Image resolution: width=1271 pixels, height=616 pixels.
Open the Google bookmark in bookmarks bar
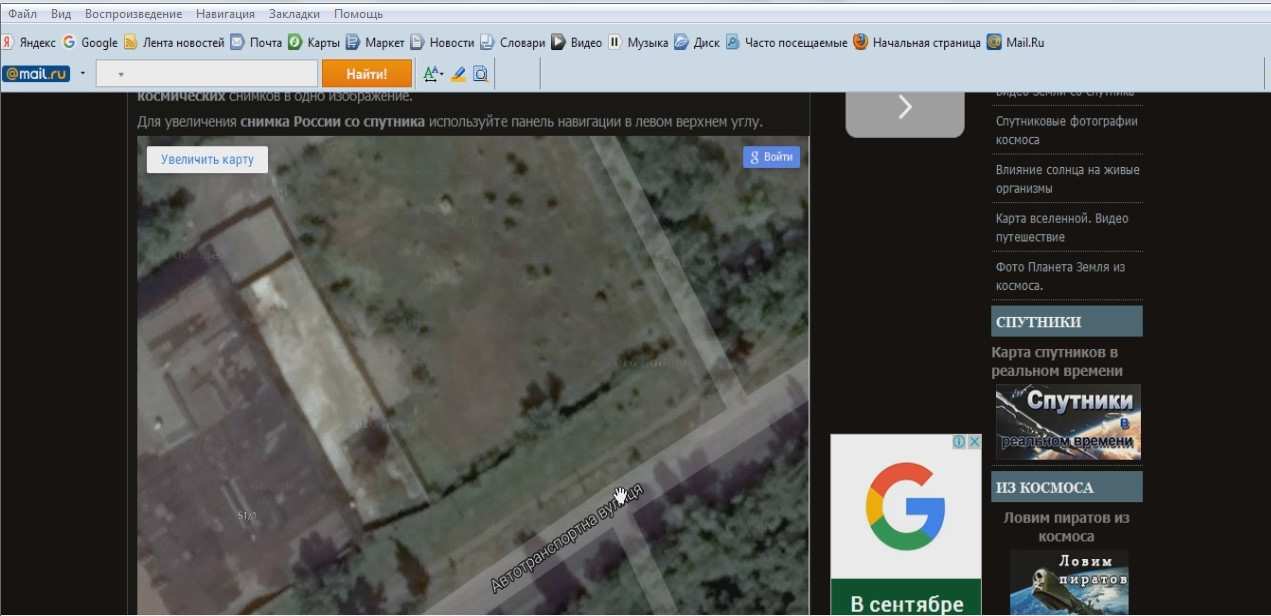click(90, 43)
